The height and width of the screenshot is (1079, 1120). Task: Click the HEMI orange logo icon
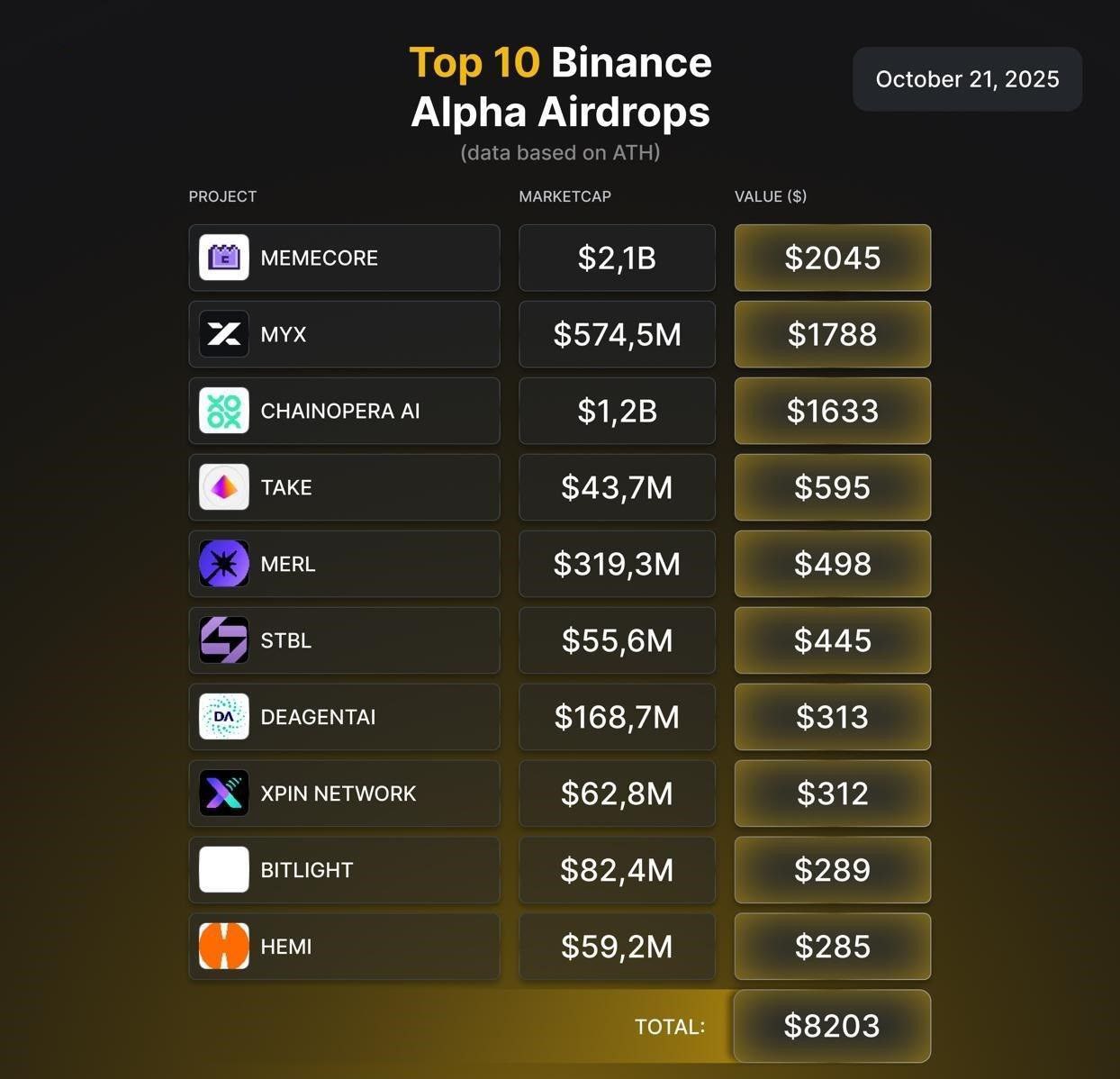pyautogui.click(x=223, y=947)
